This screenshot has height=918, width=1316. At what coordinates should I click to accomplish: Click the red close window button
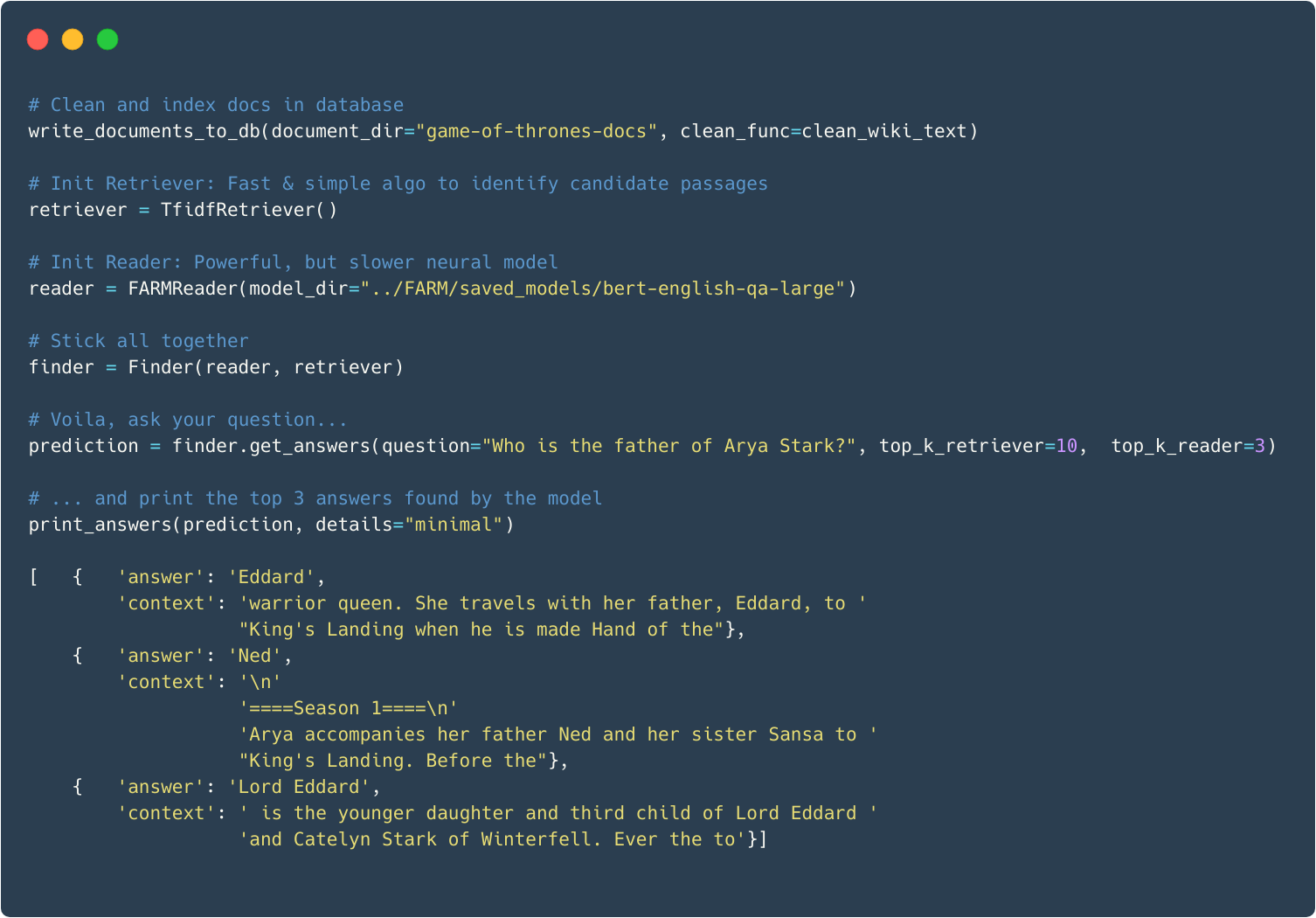coord(38,39)
